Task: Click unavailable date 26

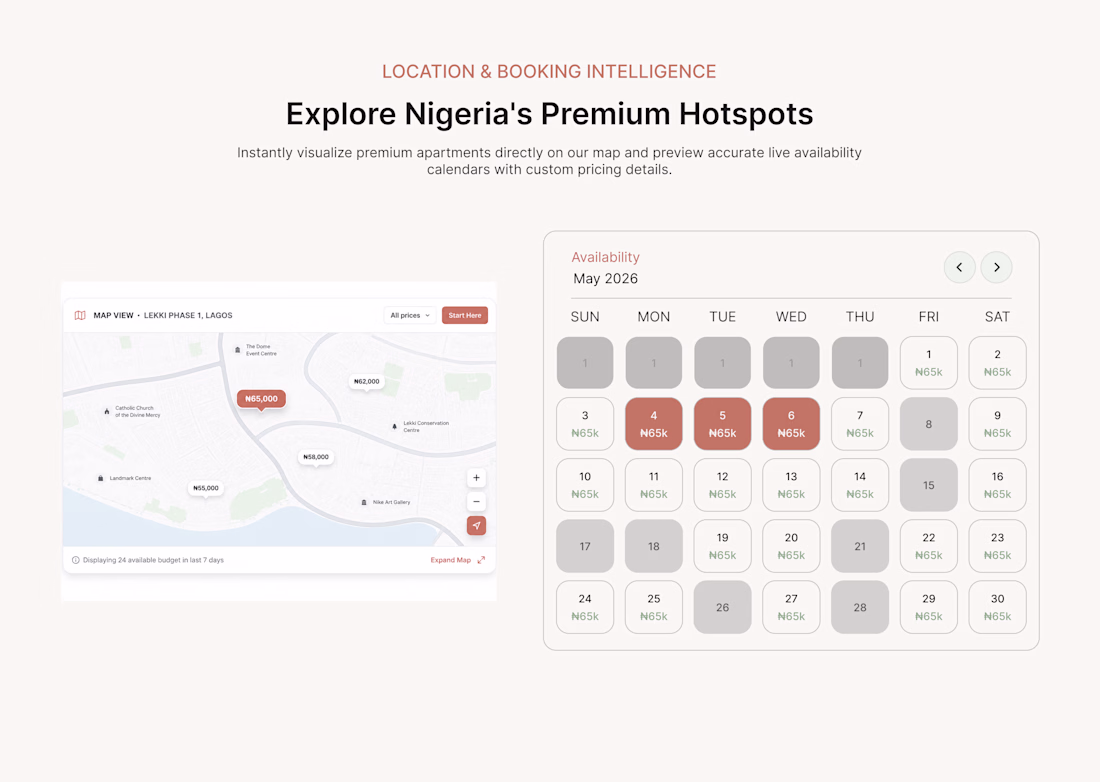Action: [723, 607]
